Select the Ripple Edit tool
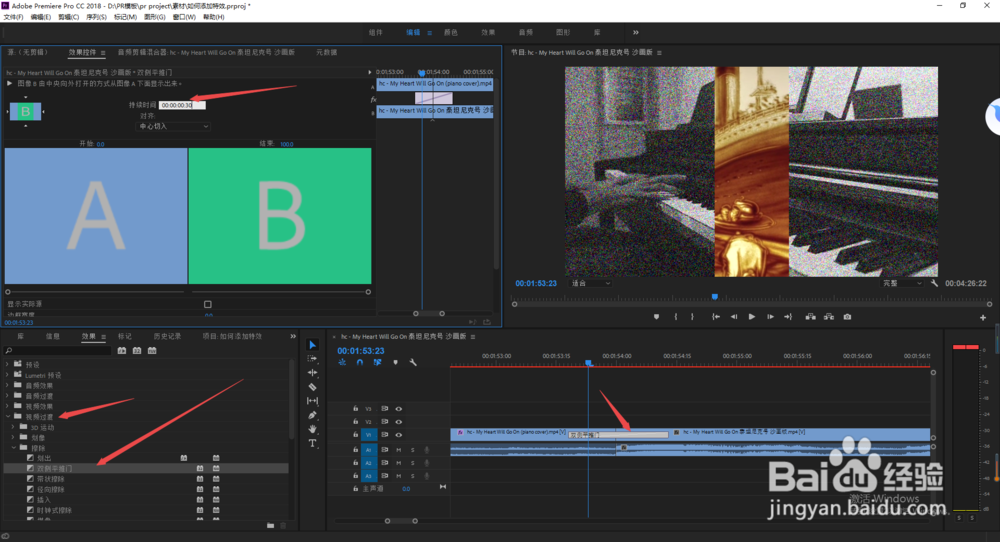Screen dimensions: 1000x542 312,372
